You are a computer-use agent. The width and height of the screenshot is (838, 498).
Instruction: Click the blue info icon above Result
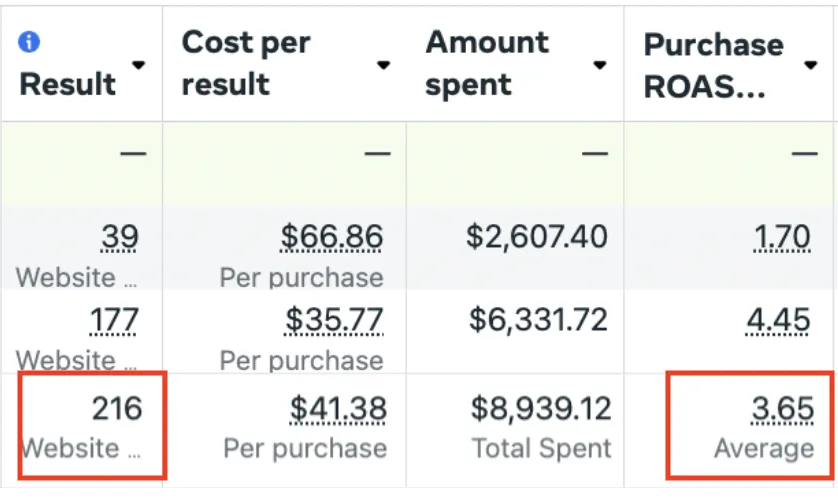[x=29, y=42]
